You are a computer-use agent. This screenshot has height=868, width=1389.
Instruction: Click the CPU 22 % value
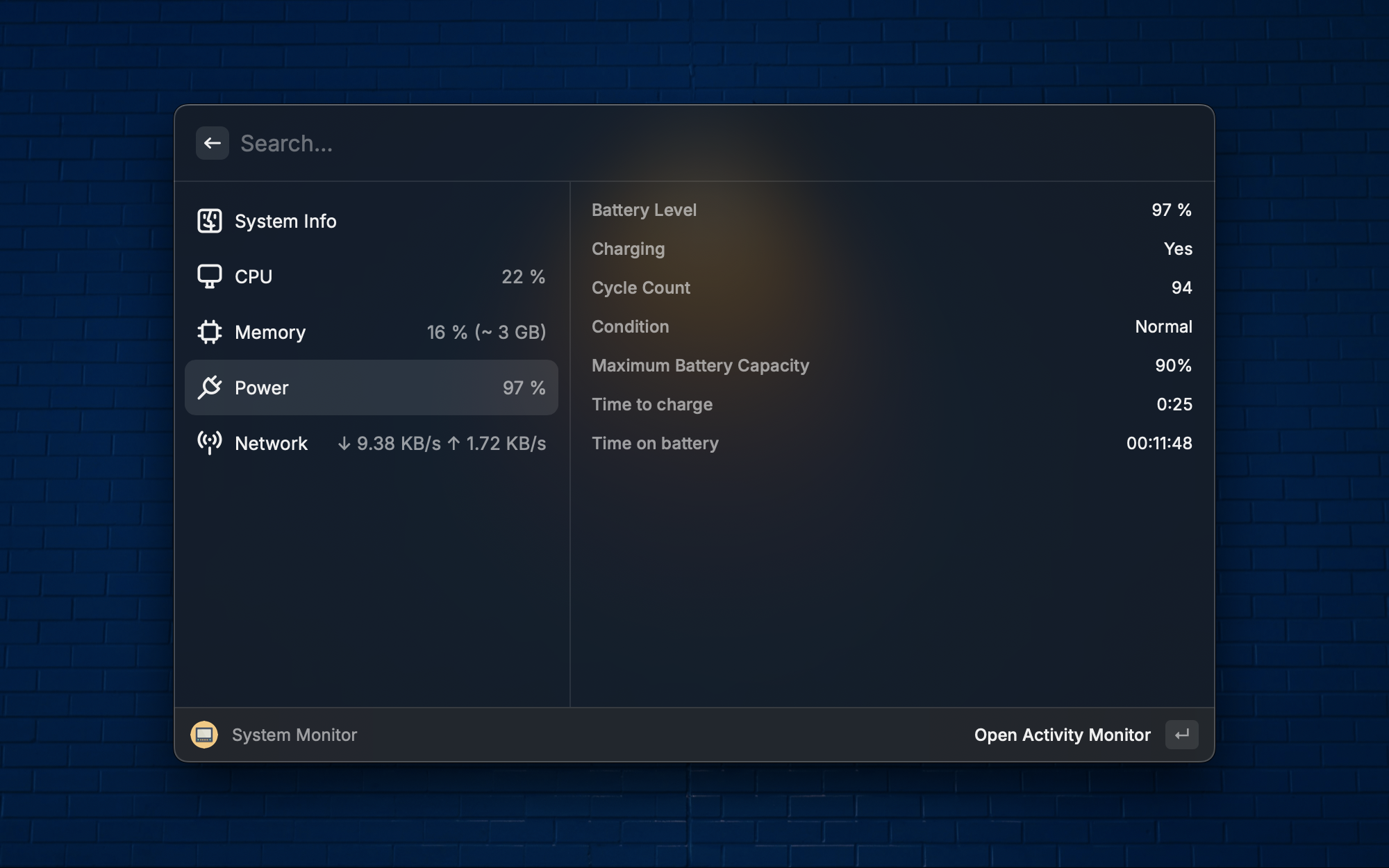(523, 276)
